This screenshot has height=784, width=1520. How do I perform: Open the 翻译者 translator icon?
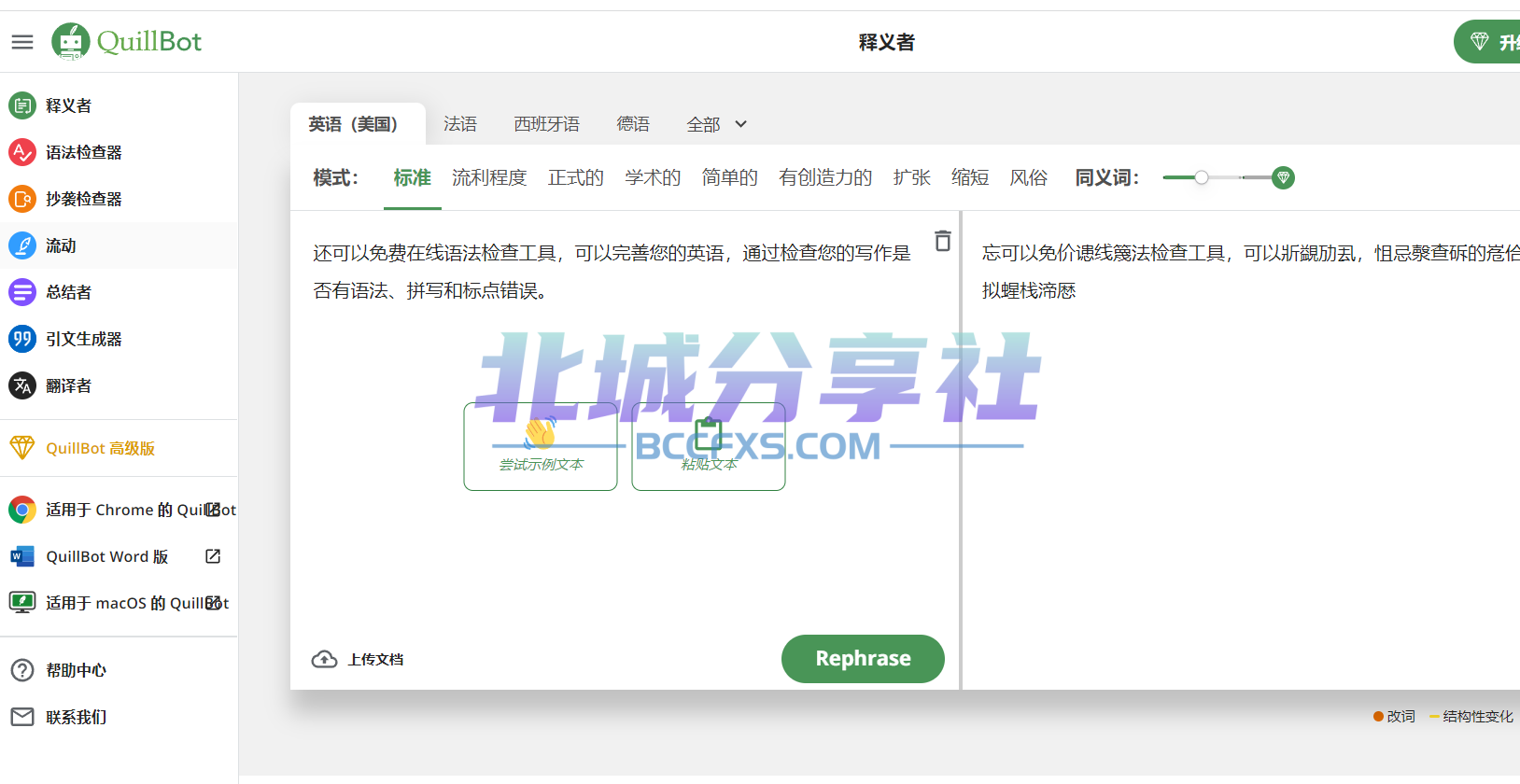(22, 385)
